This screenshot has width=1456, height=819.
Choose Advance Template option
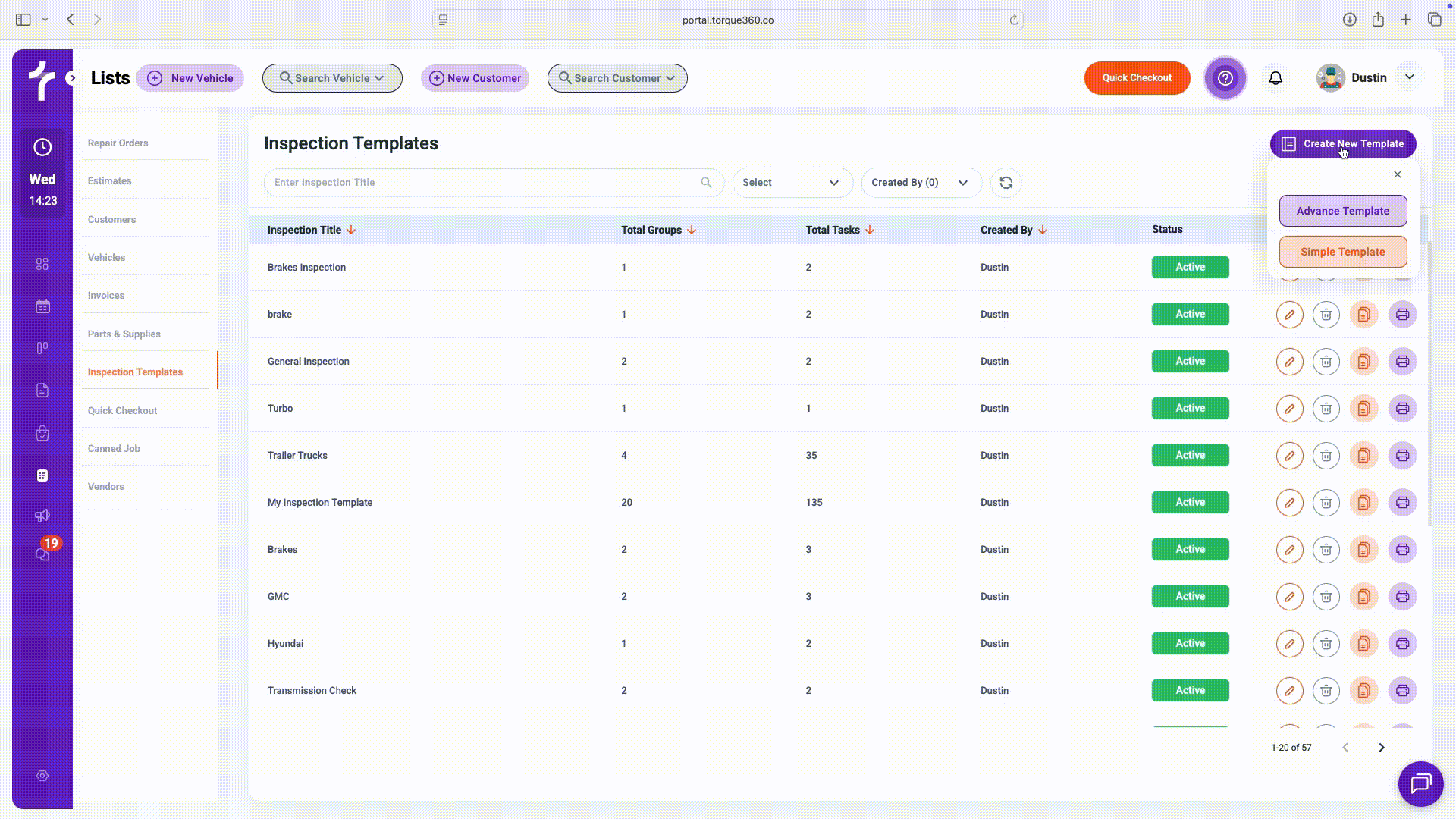(x=1342, y=211)
